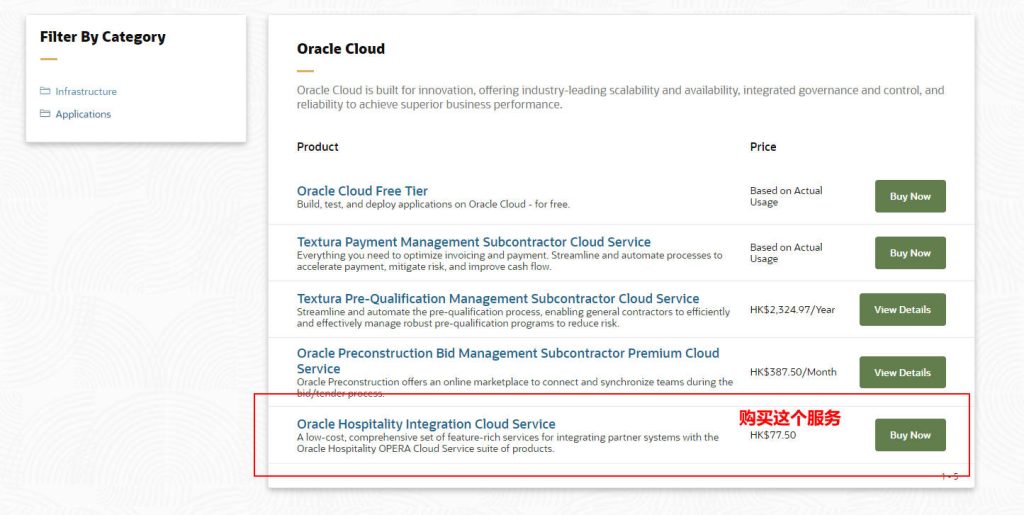Open the Applications category filter
1024x515 pixels.
pyautogui.click(x=83, y=114)
